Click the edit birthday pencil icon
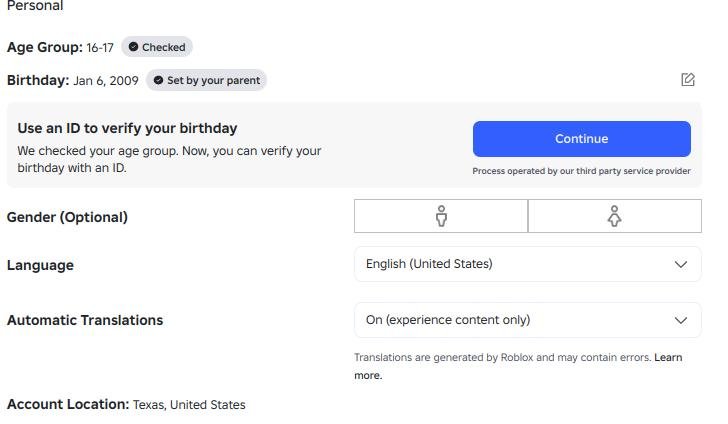Viewport: 728px width, 424px height. (688, 79)
